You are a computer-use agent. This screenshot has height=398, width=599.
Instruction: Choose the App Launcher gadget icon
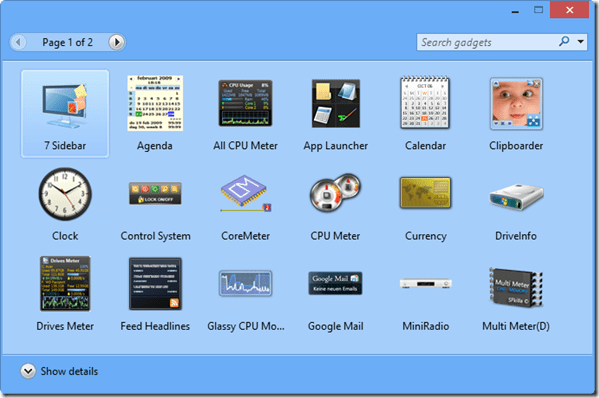(336, 104)
